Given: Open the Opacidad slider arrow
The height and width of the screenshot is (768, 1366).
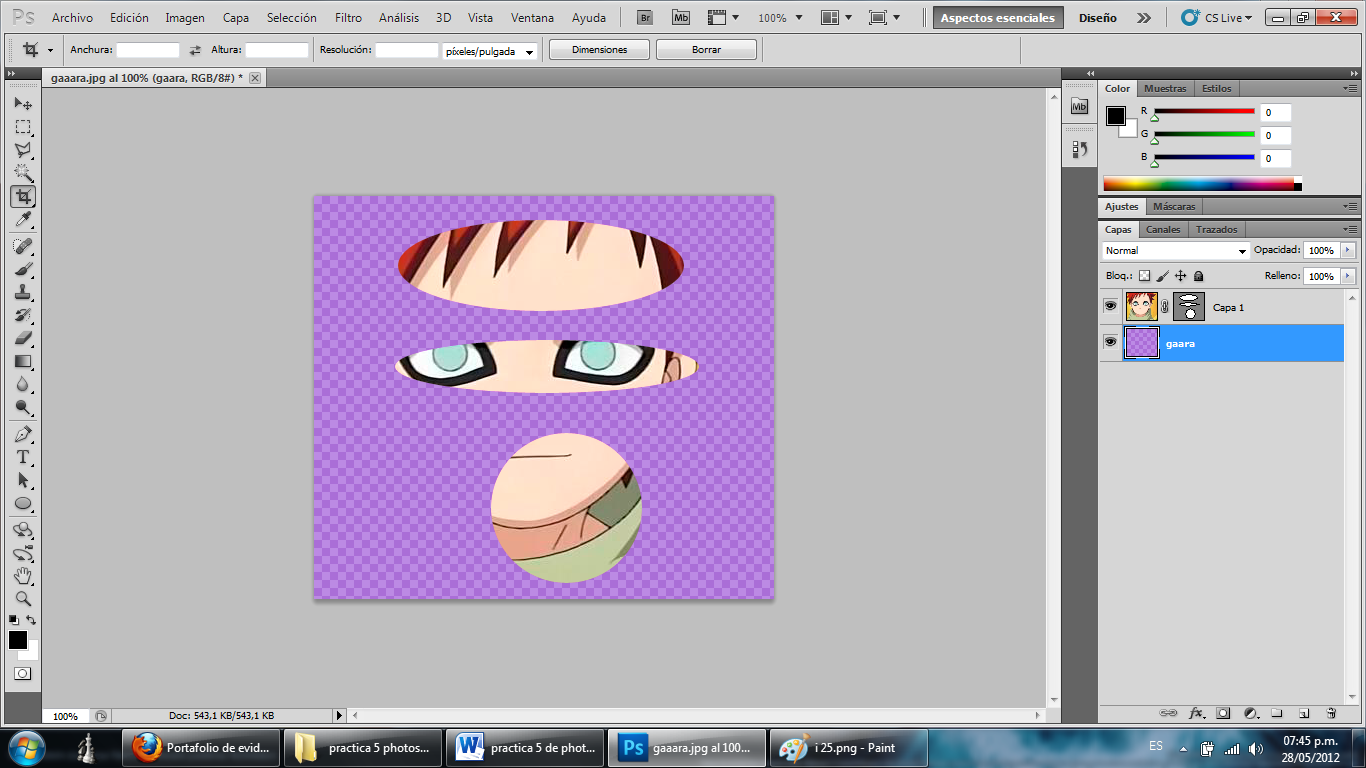Looking at the screenshot, I should [x=1349, y=250].
